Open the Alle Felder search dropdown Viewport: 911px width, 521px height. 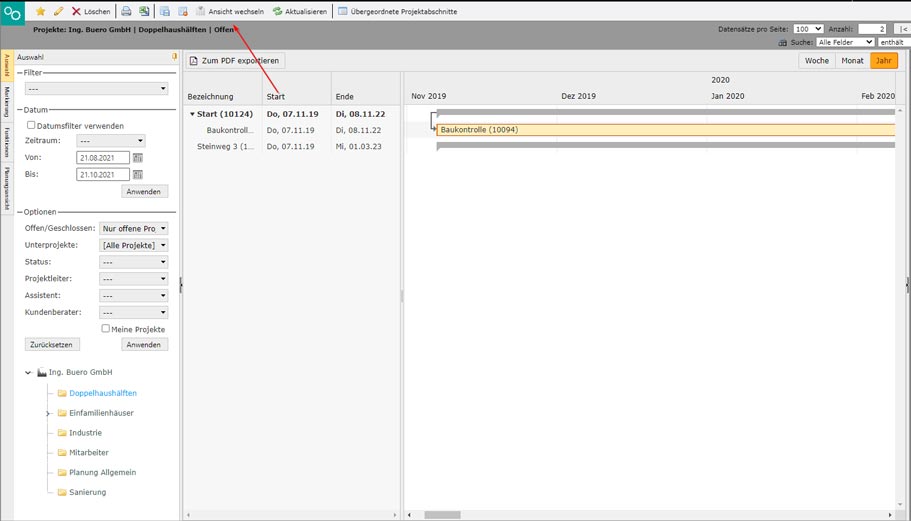click(845, 42)
